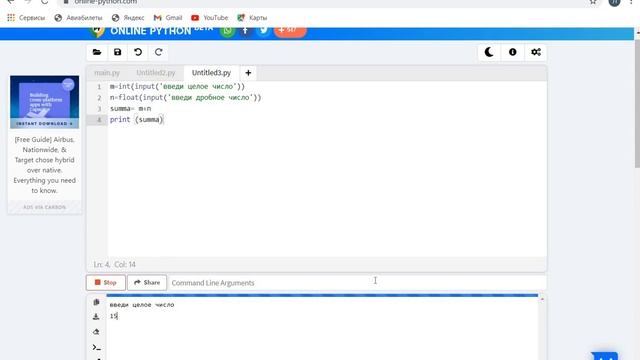
Task: Click the print (summa) code line
Action: coord(136,120)
